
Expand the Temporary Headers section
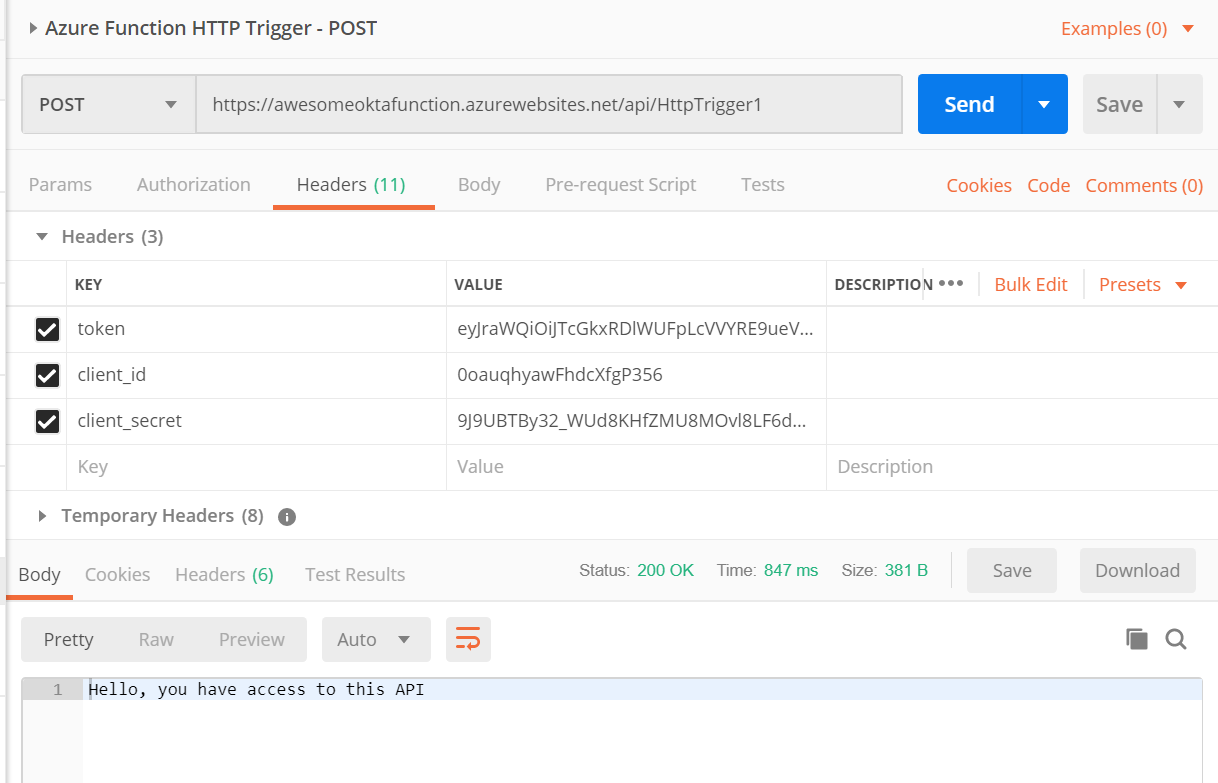[x=42, y=516]
